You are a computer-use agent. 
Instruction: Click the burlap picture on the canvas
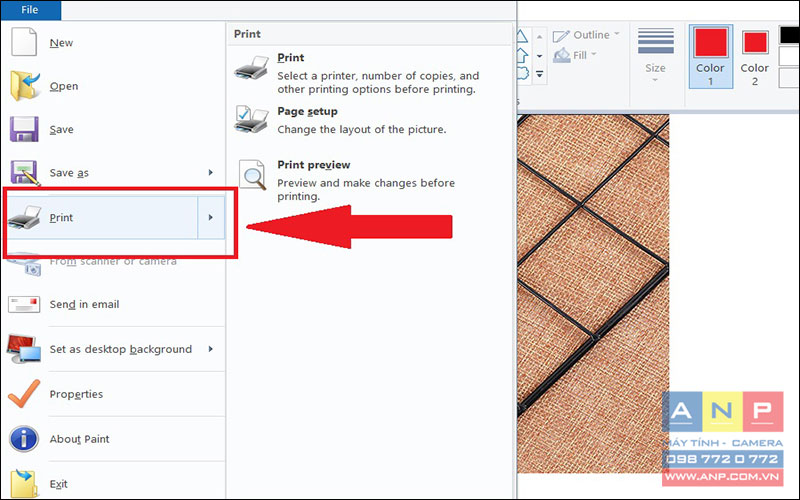593,293
